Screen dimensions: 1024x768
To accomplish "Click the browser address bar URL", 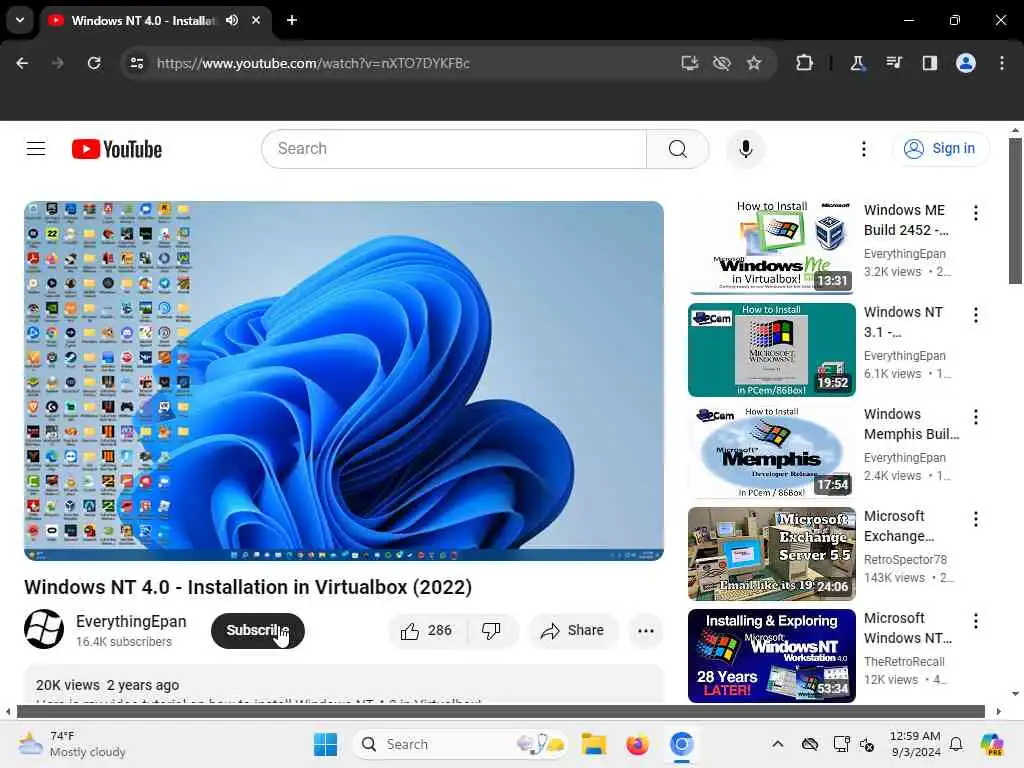I will pyautogui.click(x=313, y=63).
